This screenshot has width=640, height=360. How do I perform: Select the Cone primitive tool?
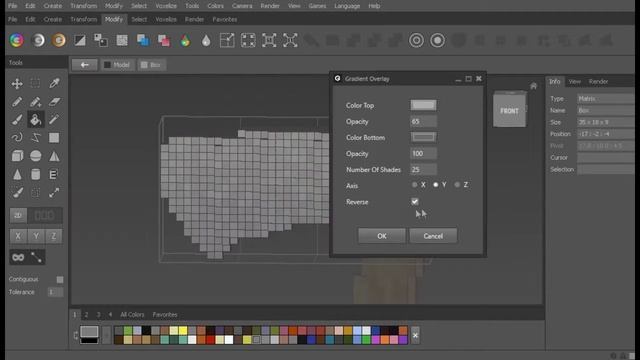tap(17, 174)
